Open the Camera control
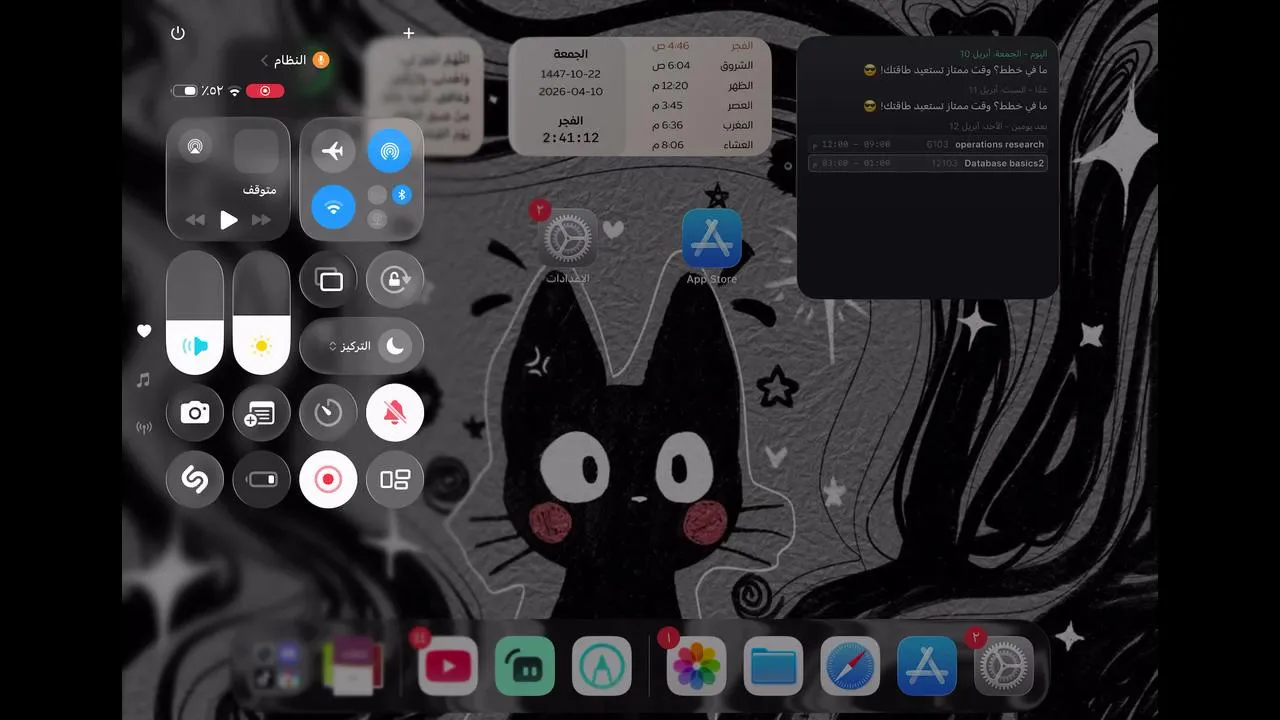Viewport: 1280px width, 720px height. point(194,412)
